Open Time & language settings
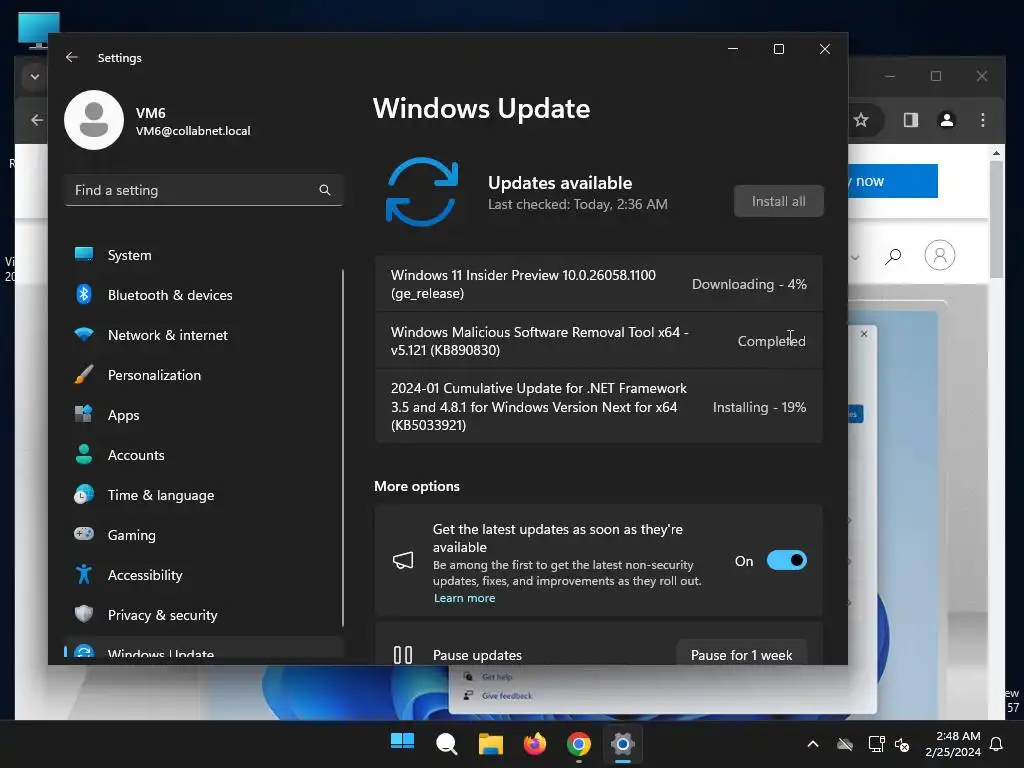Image resolution: width=1024 pixels, height=768 pixels. [204, 495]
